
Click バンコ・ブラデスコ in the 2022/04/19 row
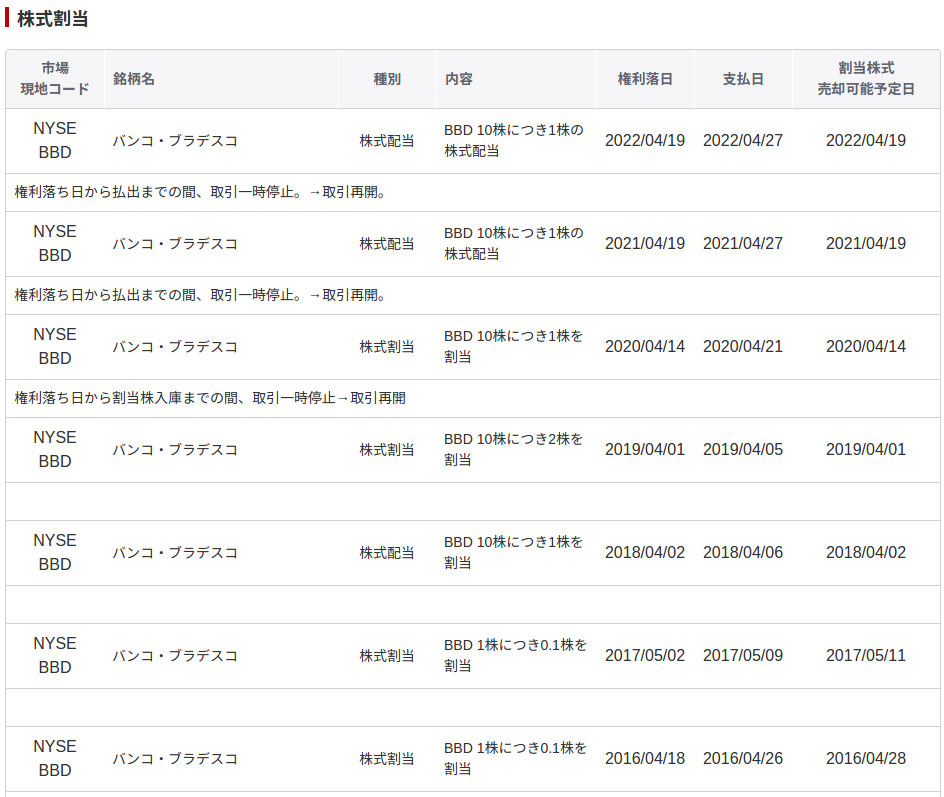tap(175, 141)
